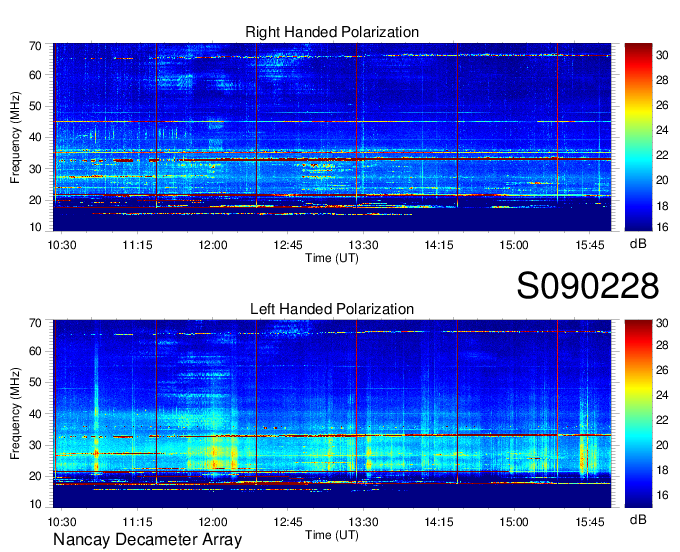Click the 70 MHz tick on top plot
The width and height of the screenshot is (680, 552).
click(x=35, y=46)
